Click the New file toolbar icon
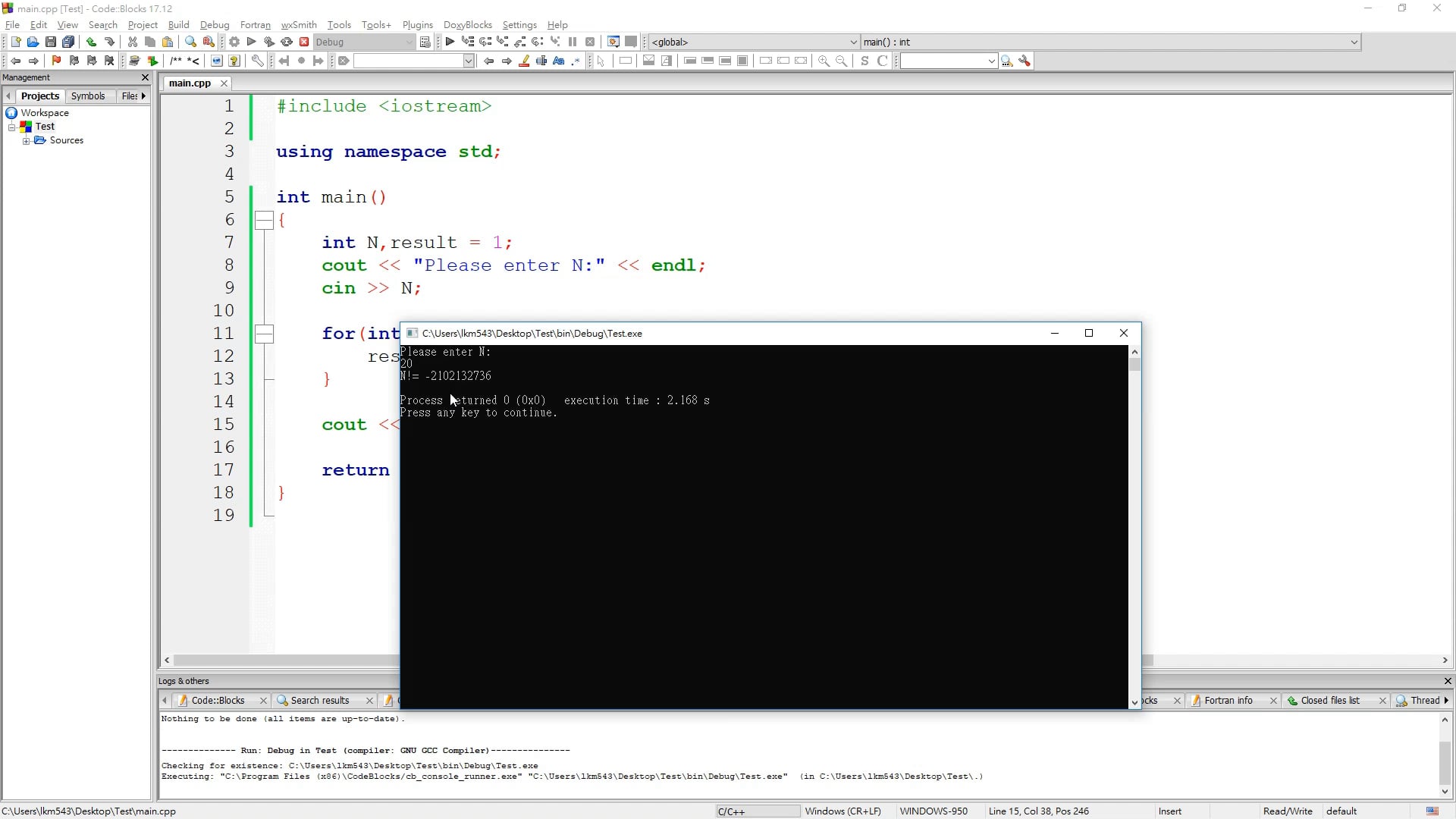This screenshot has width=1456, height=819. coord(15,42)
